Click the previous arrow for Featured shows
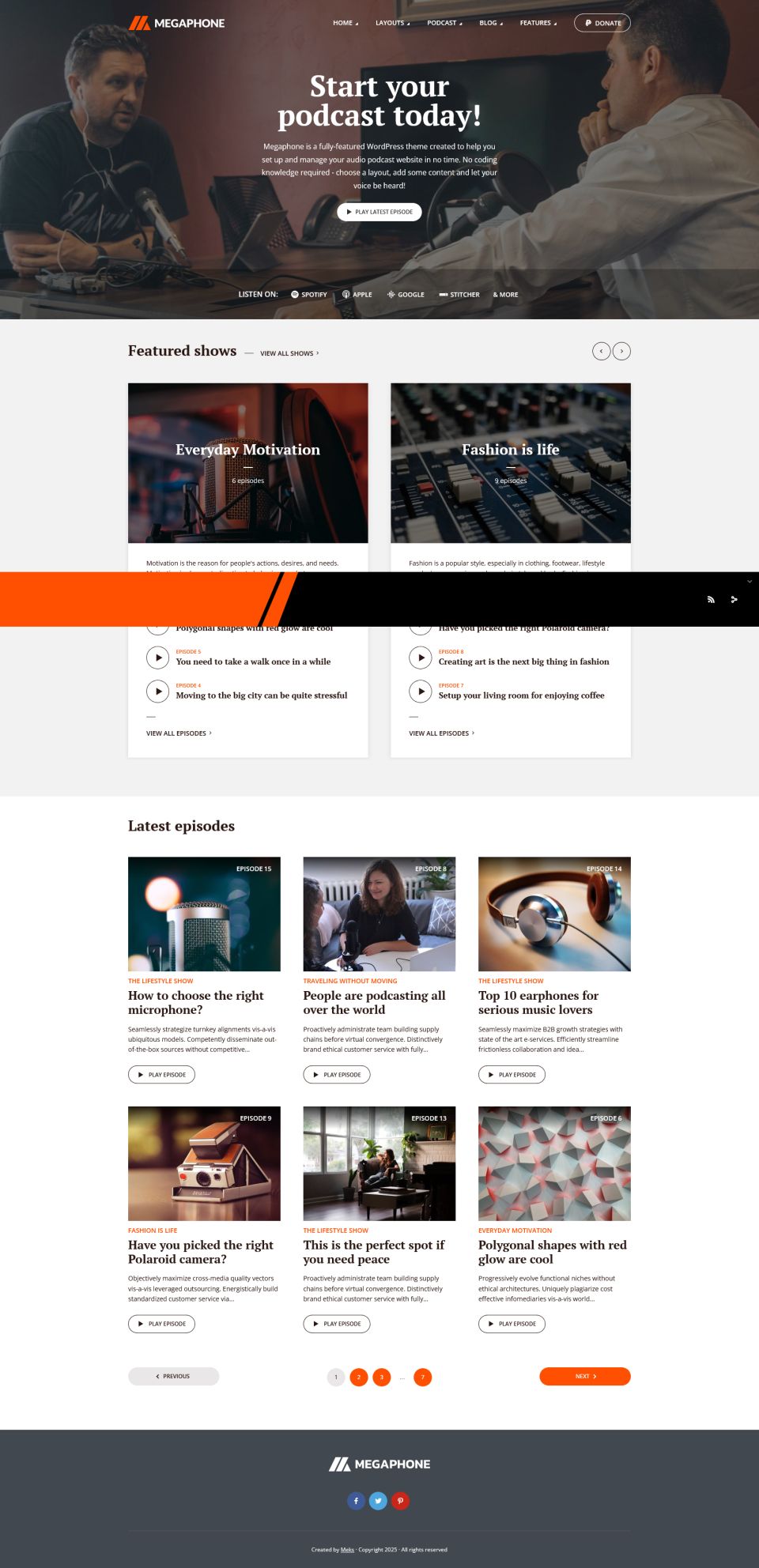759x1568 pixels. pos(601,351)
